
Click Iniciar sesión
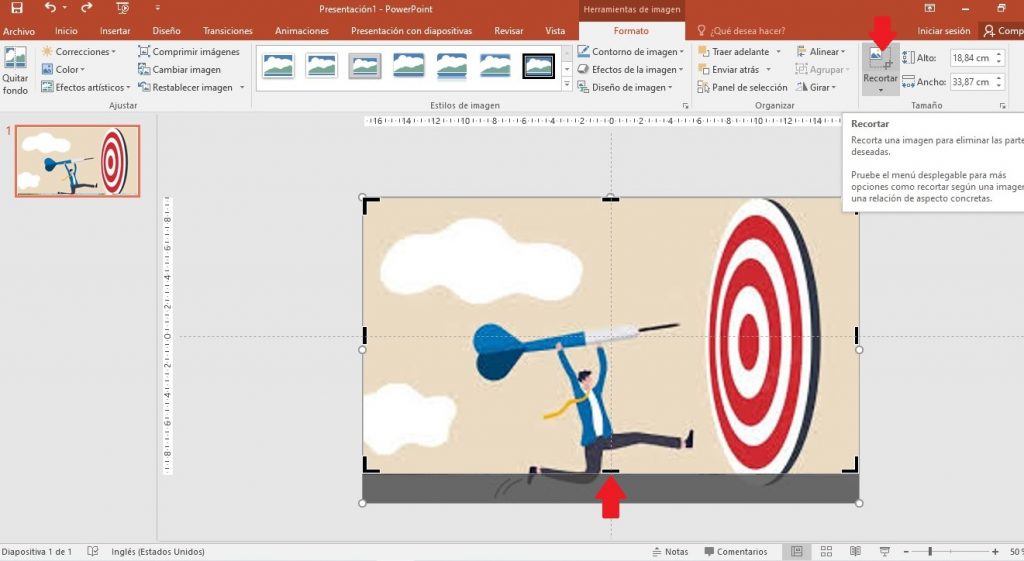pos(943,31)
